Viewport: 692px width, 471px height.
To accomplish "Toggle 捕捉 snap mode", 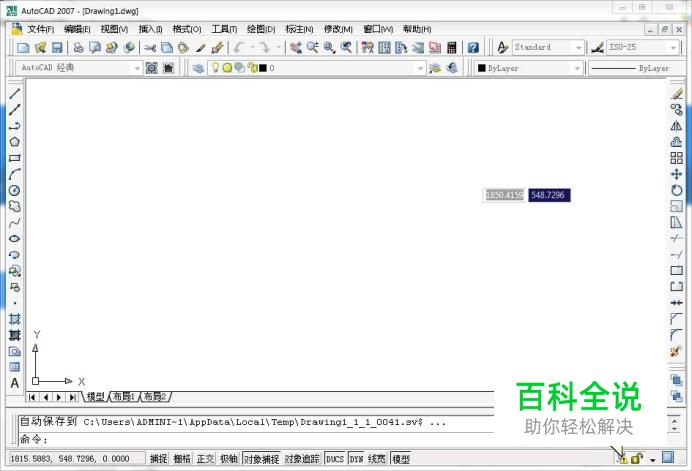I will (158, 459).
